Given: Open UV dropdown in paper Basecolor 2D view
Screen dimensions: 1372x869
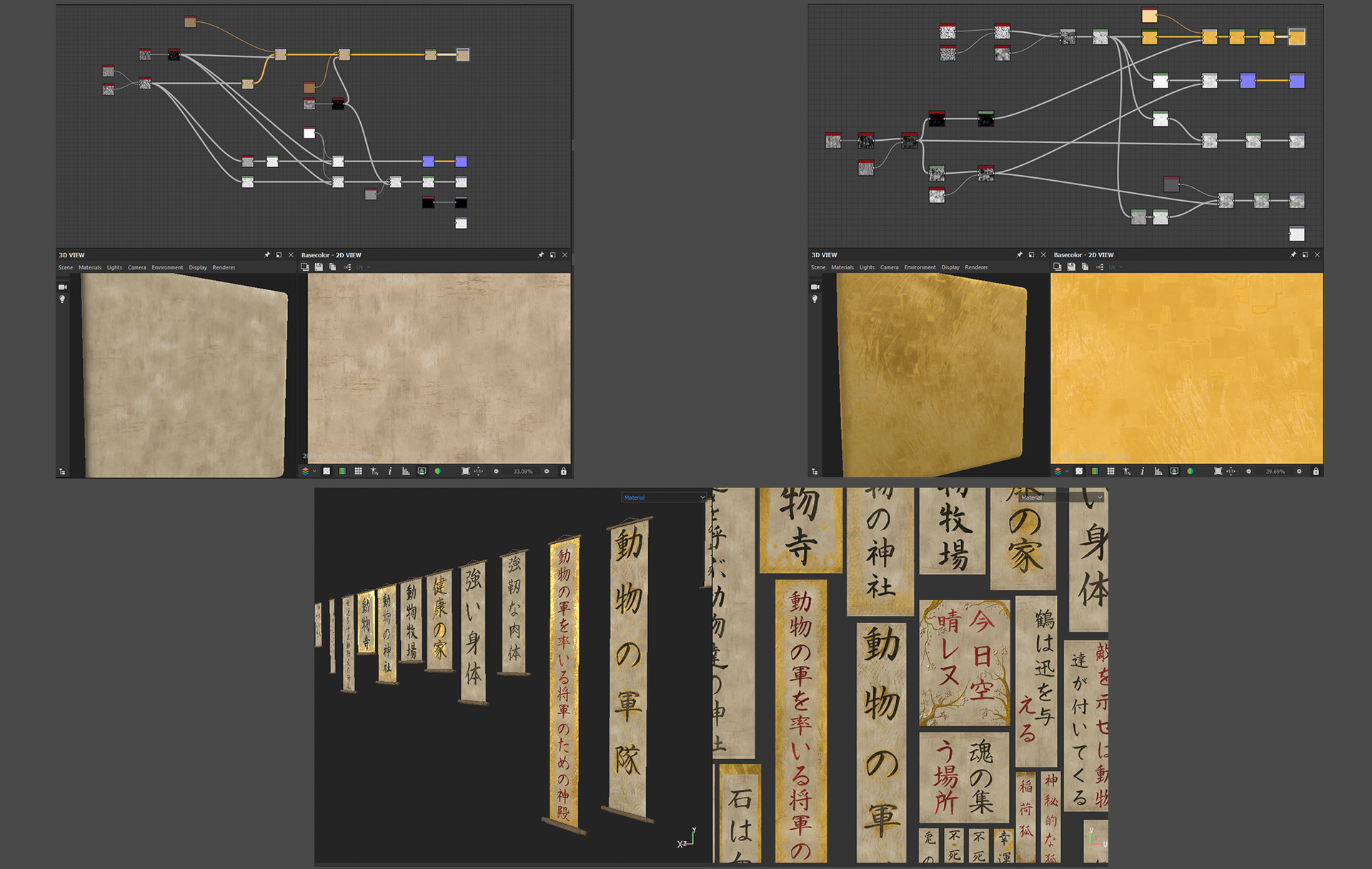Looking at the screenshot, I should (x=363, y=267).
